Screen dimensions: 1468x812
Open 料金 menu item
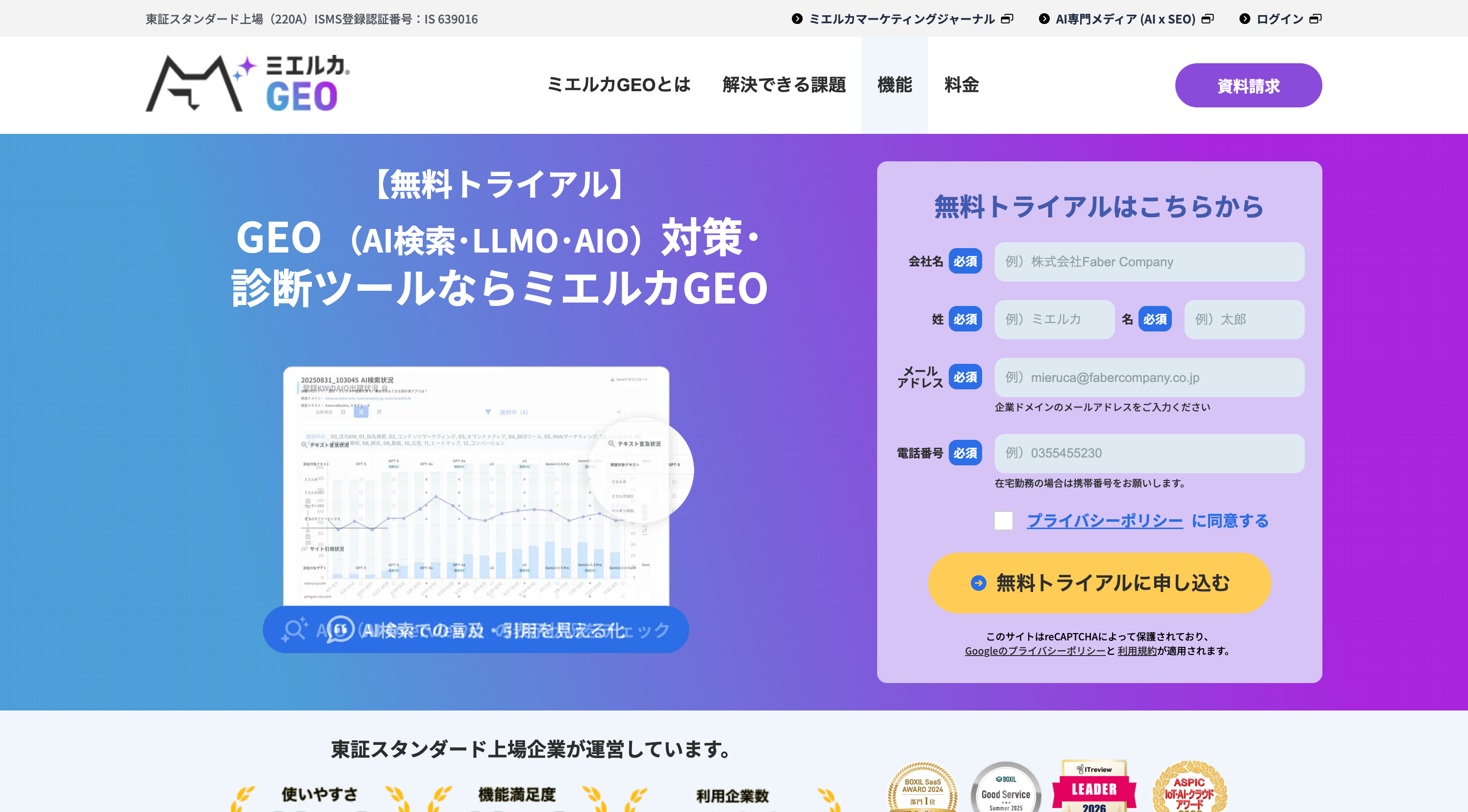[962, 85]
